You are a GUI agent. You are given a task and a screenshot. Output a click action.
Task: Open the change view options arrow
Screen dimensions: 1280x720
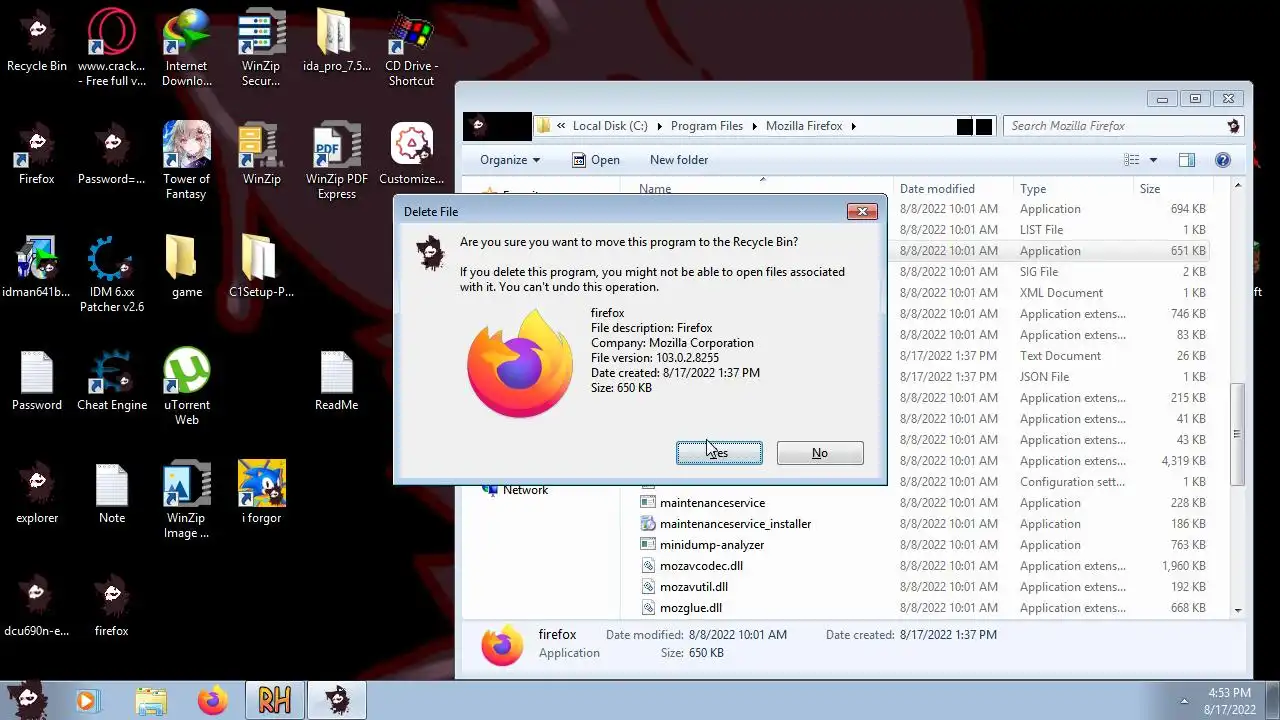[x=1152, y=160]
